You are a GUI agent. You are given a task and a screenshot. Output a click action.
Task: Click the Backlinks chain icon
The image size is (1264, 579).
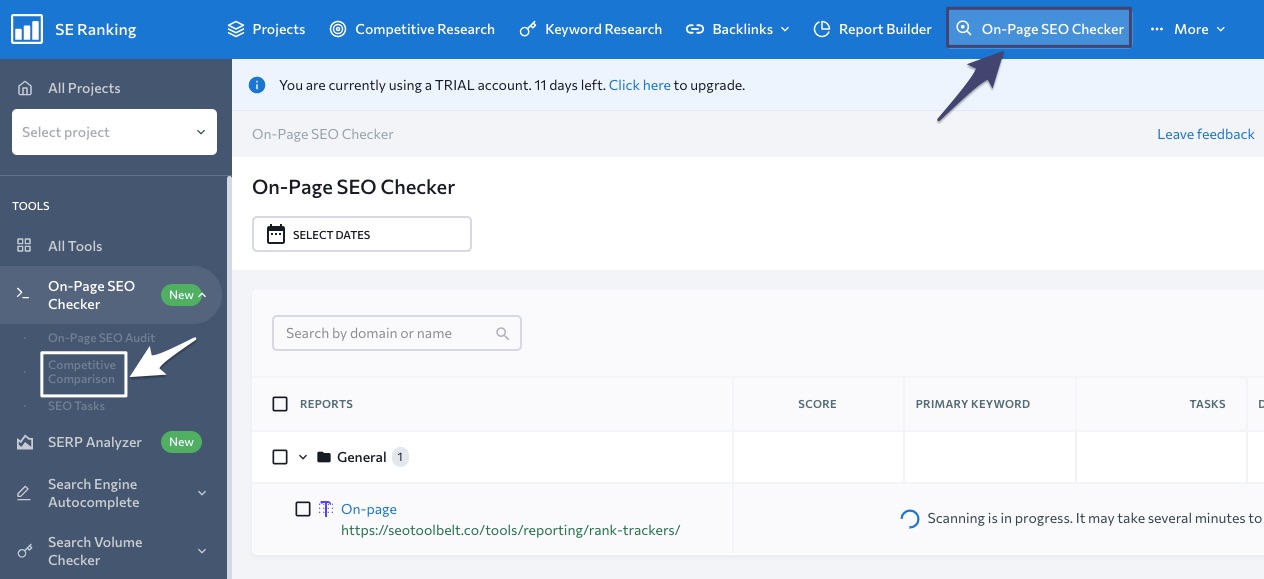[x=695, y=29]
